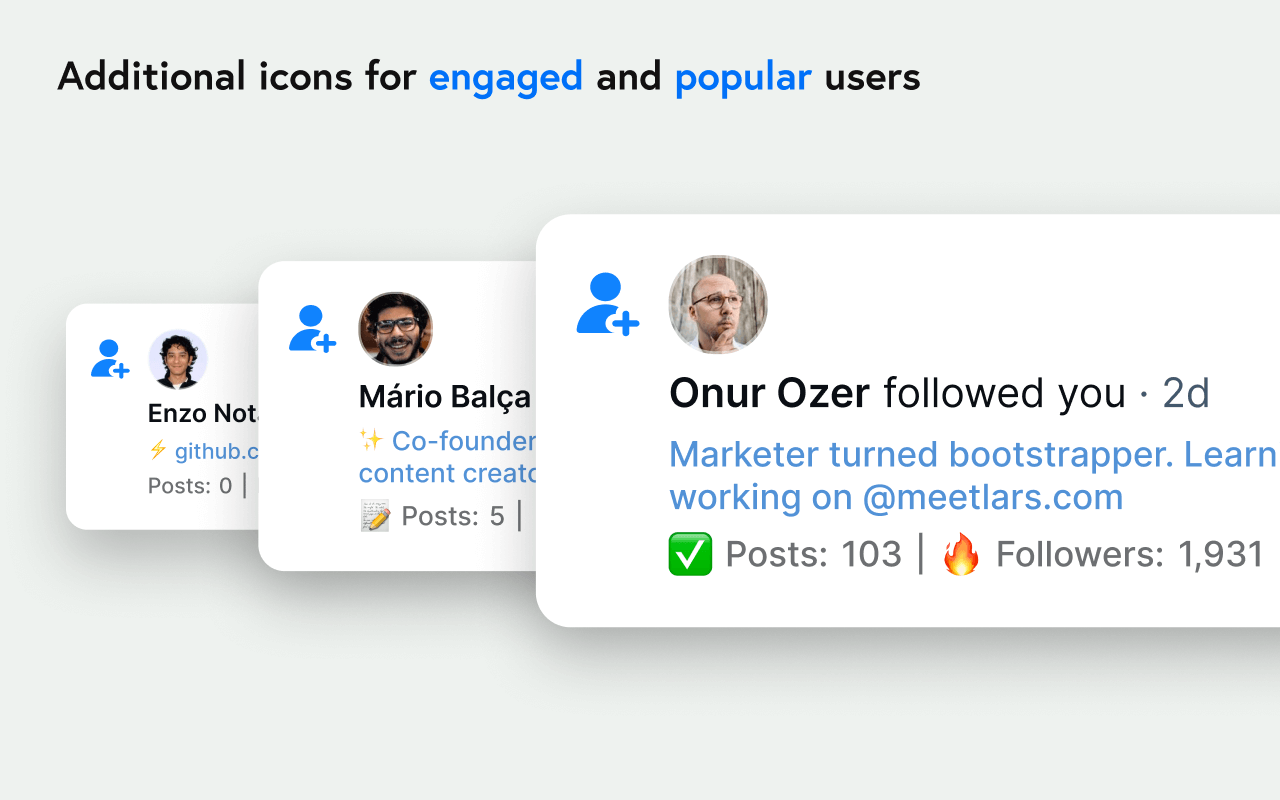Image resolution: width=1280 pixels, height=800 pixels.
Task: Open Mário Balça's profile avatar
Action: pos(395,328)
